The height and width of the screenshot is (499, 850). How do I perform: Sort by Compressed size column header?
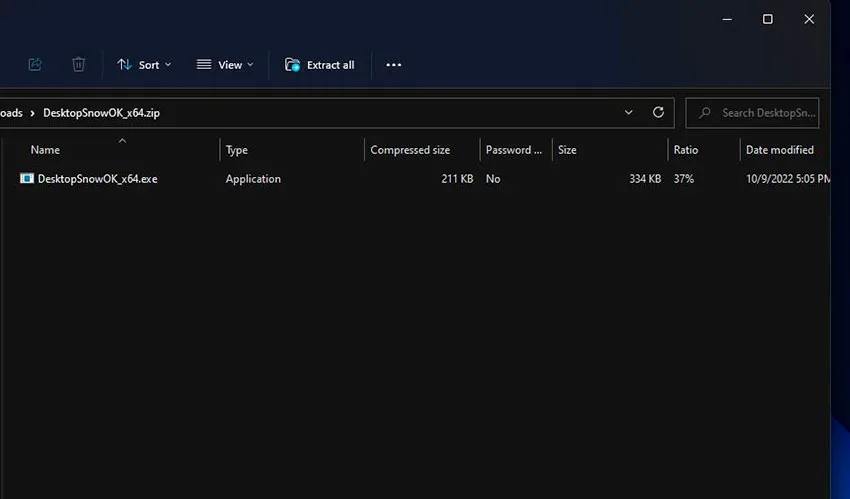tap(410, 150)
